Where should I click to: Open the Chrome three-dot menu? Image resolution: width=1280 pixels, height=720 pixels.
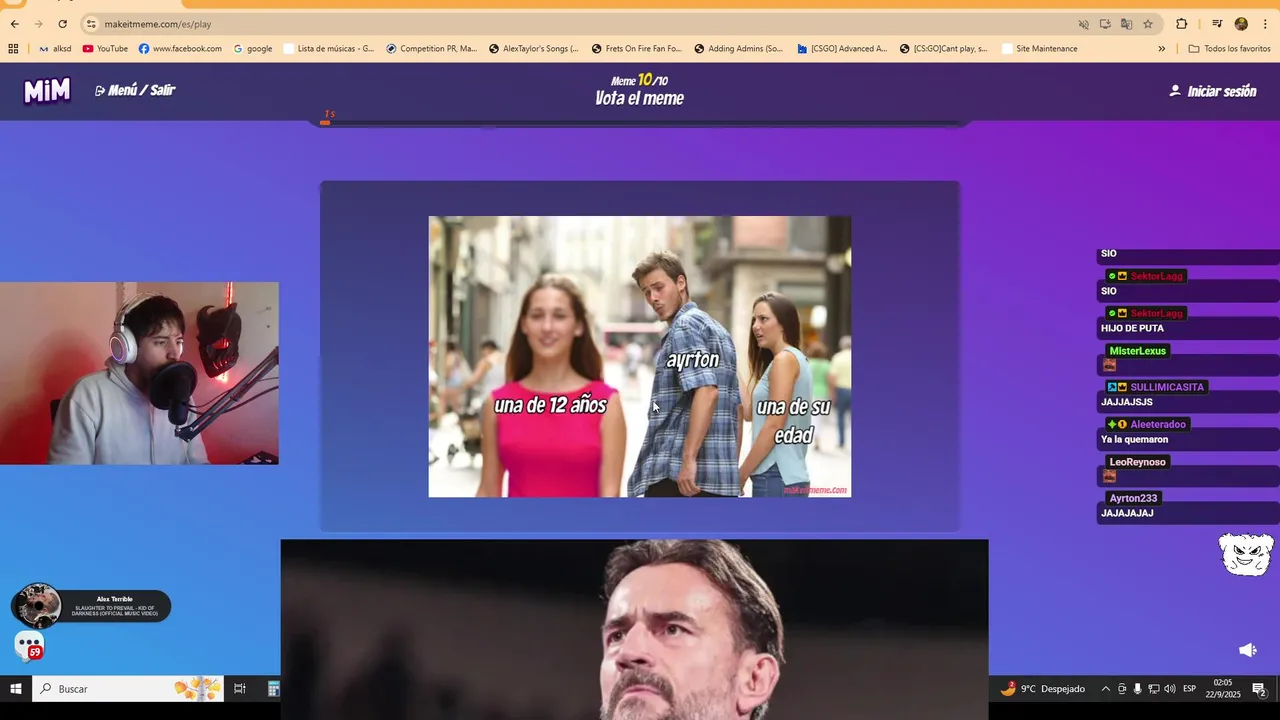1265,24
